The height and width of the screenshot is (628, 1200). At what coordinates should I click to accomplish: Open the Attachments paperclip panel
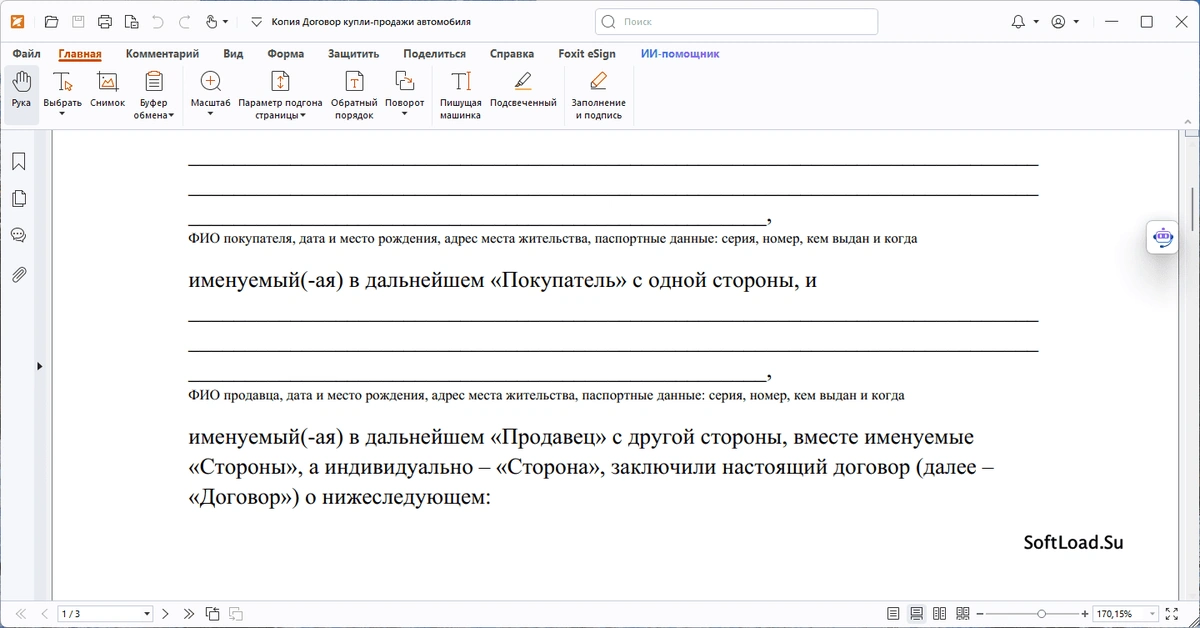point(18,274)
